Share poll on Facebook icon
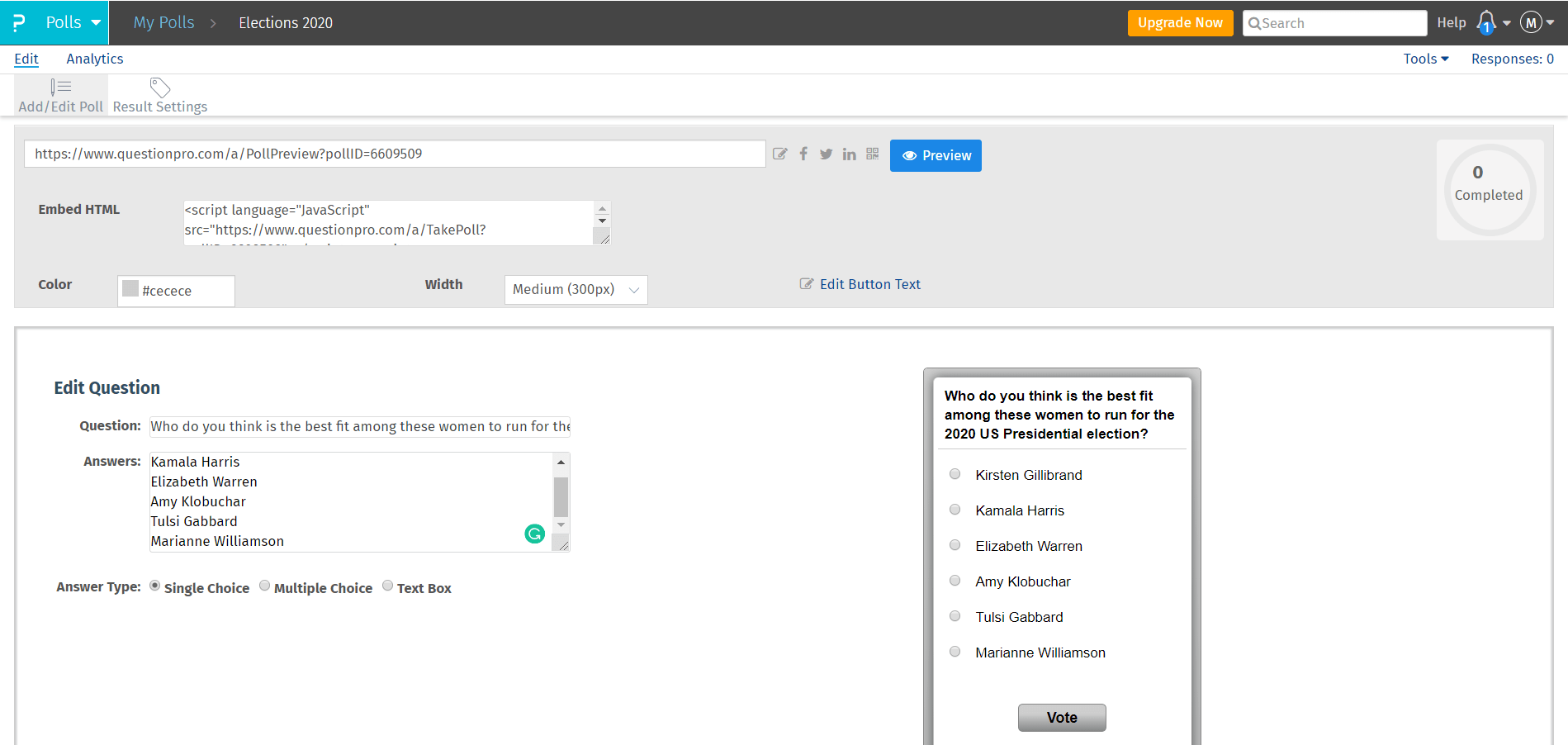The image size is (1568, 745). [803, 154]
